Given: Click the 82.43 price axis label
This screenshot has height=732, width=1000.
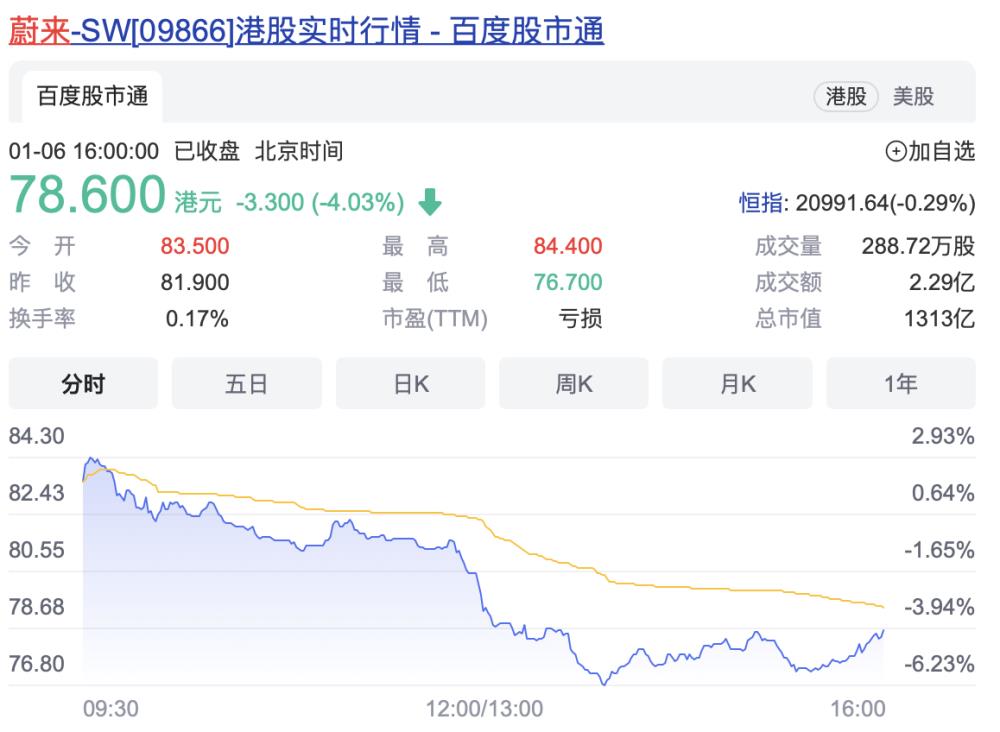Looking at the screenshot, I should [36, 493].
